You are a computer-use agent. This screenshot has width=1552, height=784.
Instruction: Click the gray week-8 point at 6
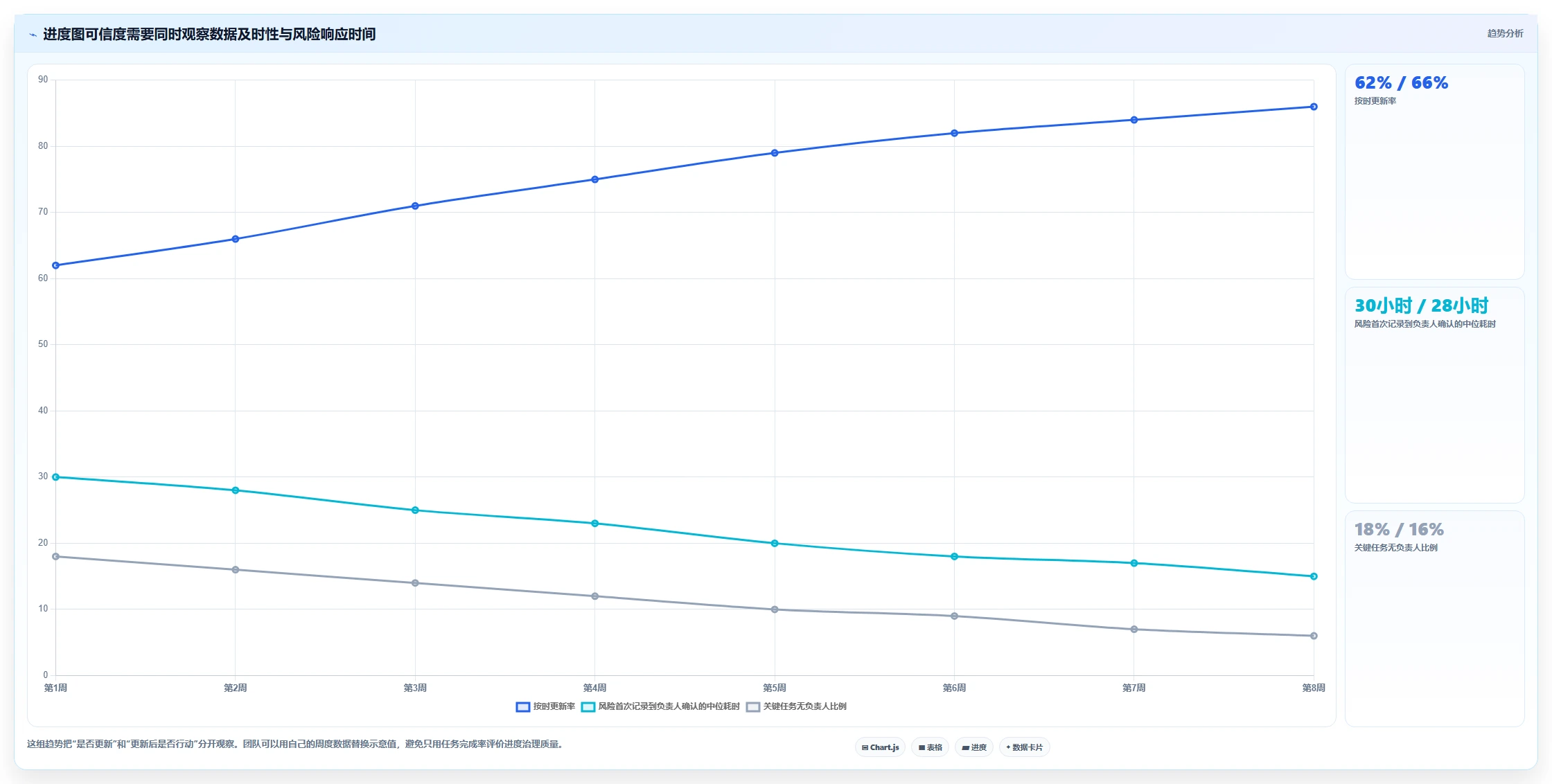pyautogui.click(x=1314, y=636)
